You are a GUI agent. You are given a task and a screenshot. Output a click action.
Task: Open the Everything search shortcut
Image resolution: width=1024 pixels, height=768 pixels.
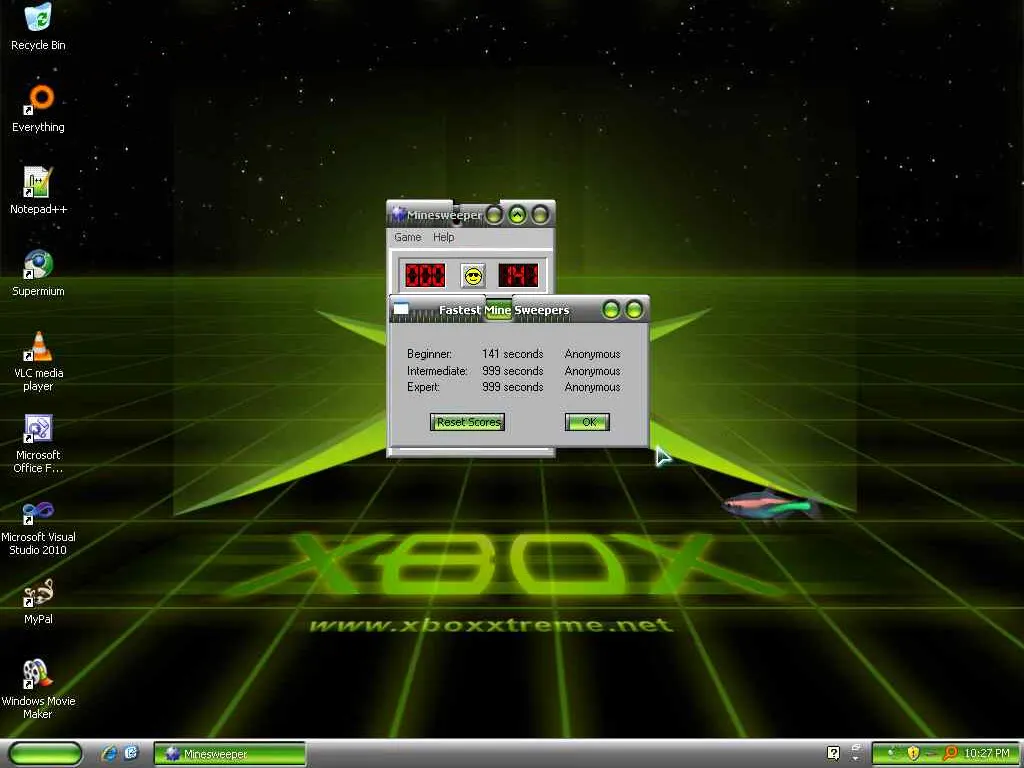point(38,109)
